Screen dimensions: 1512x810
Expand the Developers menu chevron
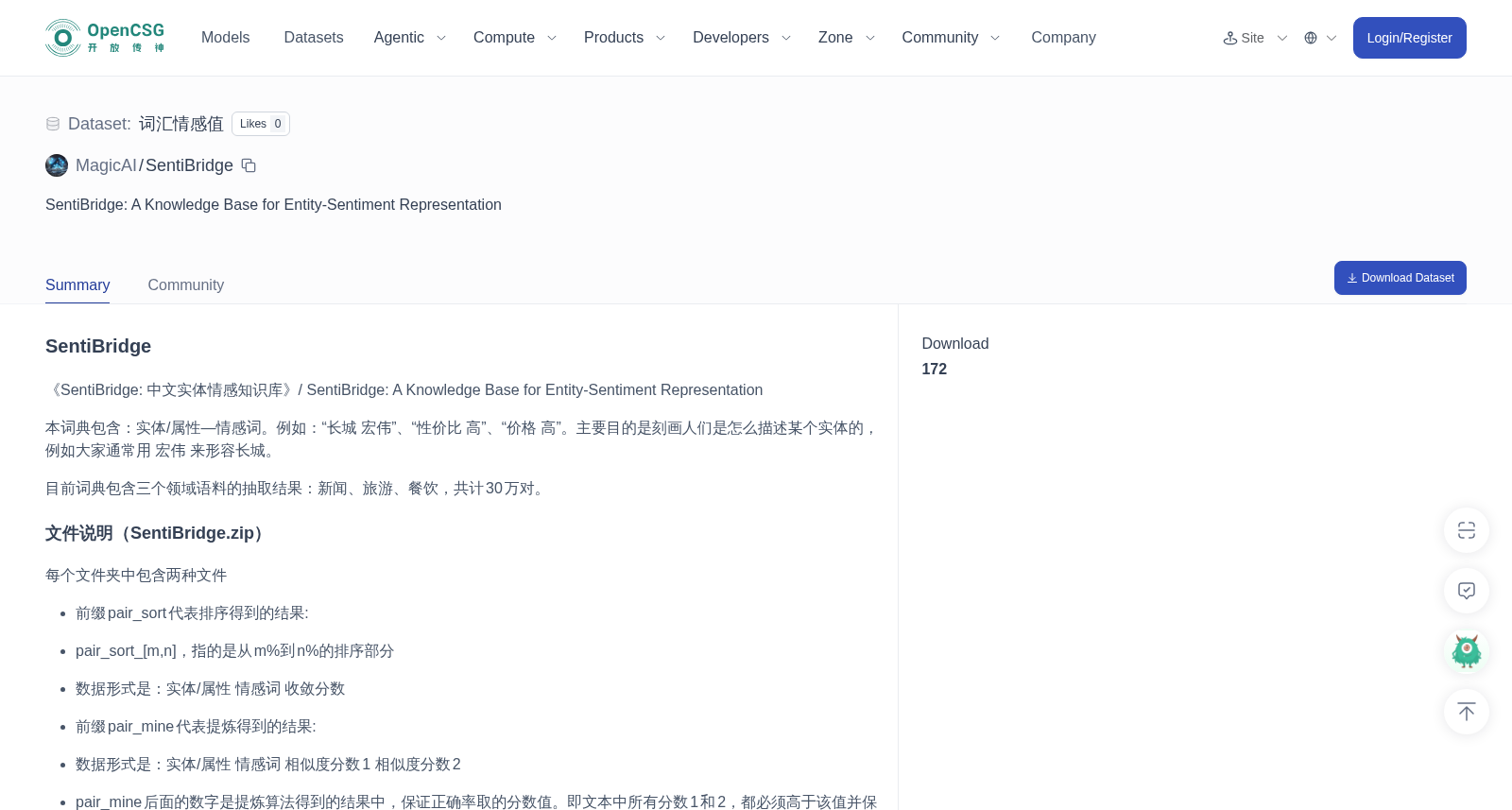[x=786, y=38]
